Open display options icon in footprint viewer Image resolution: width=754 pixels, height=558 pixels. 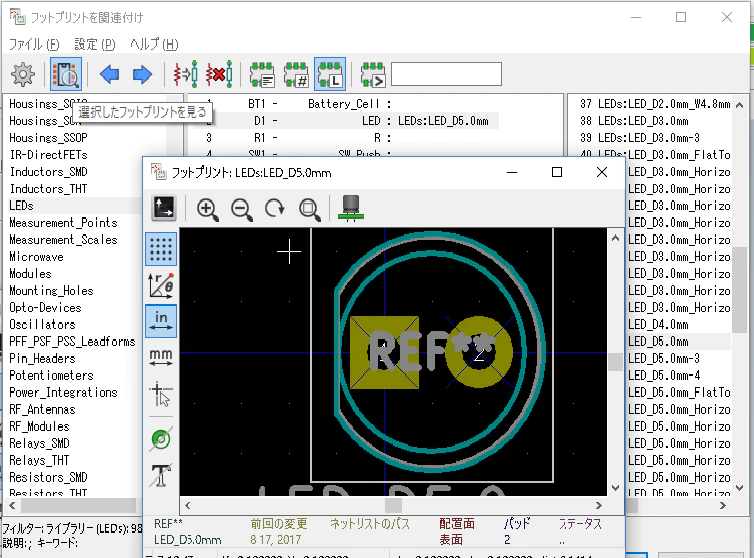point(164,208)
